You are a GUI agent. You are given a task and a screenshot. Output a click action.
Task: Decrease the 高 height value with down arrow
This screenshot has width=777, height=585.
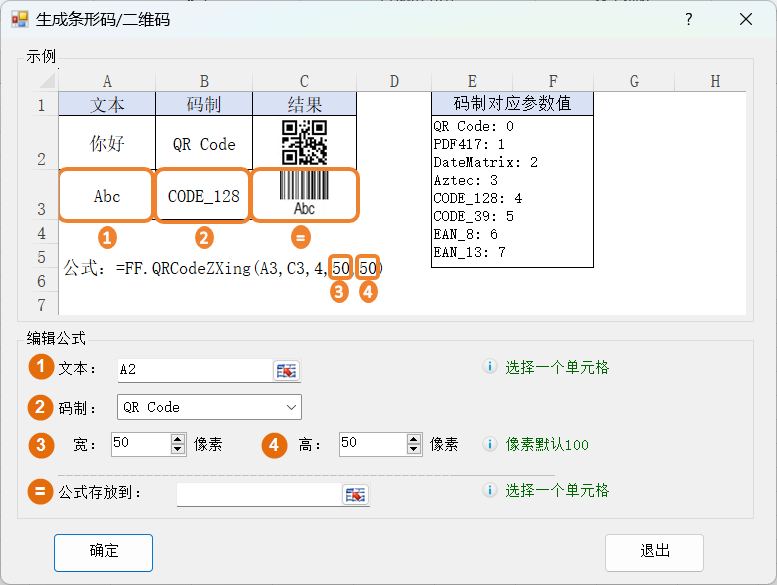point(414,450)
